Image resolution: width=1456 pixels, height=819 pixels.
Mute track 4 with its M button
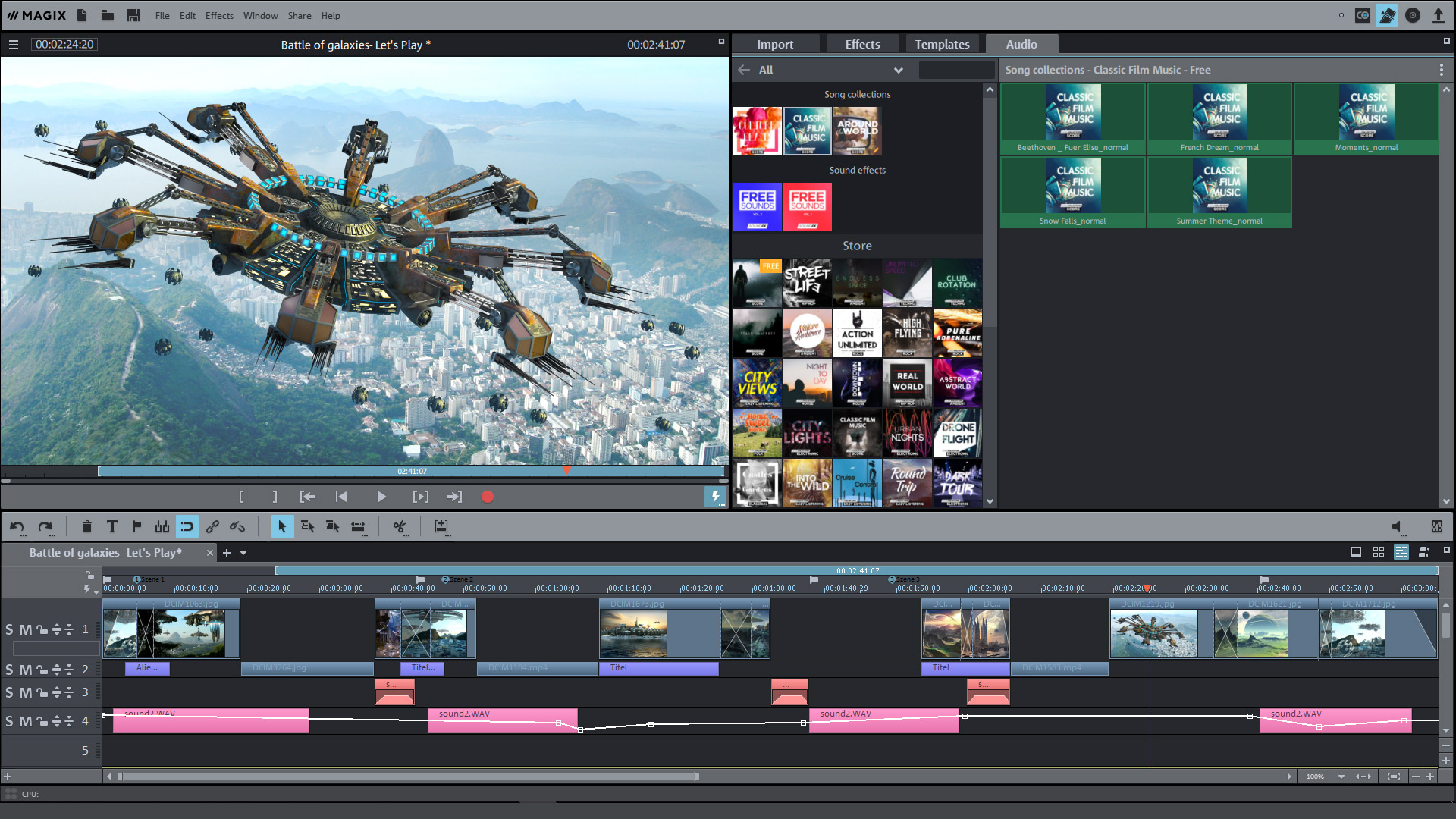[25, 721]
